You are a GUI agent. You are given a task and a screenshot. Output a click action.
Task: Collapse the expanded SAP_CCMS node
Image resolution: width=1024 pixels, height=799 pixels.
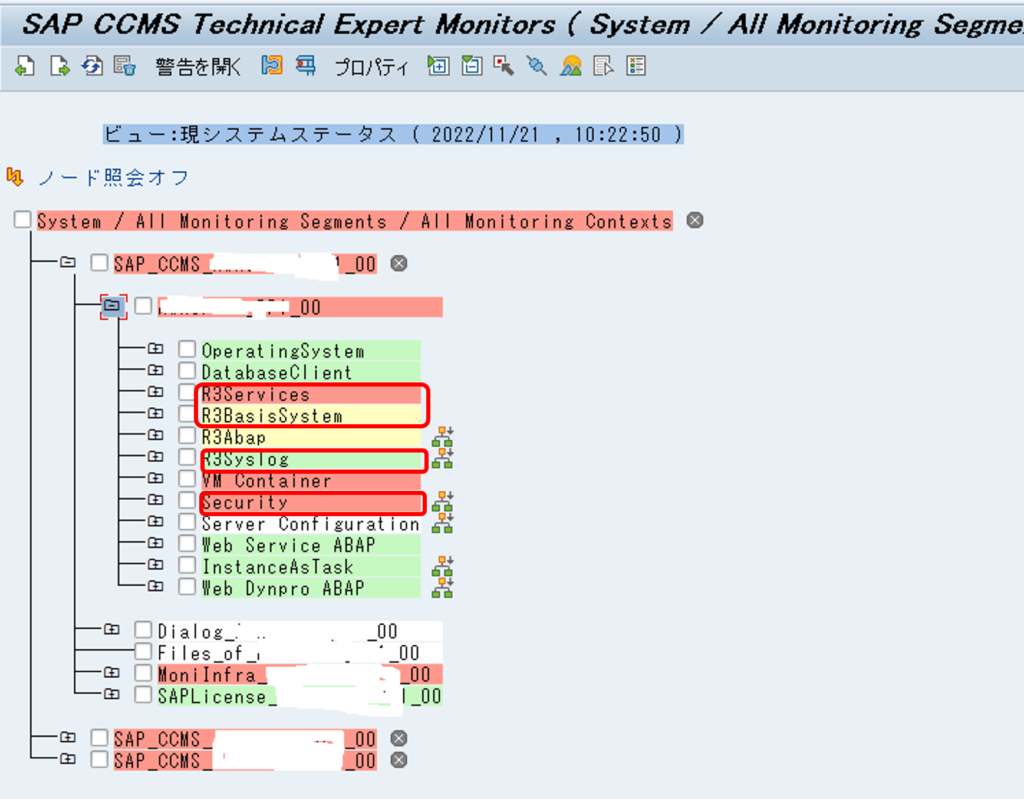pyautogui.click(x=68, y=263)
